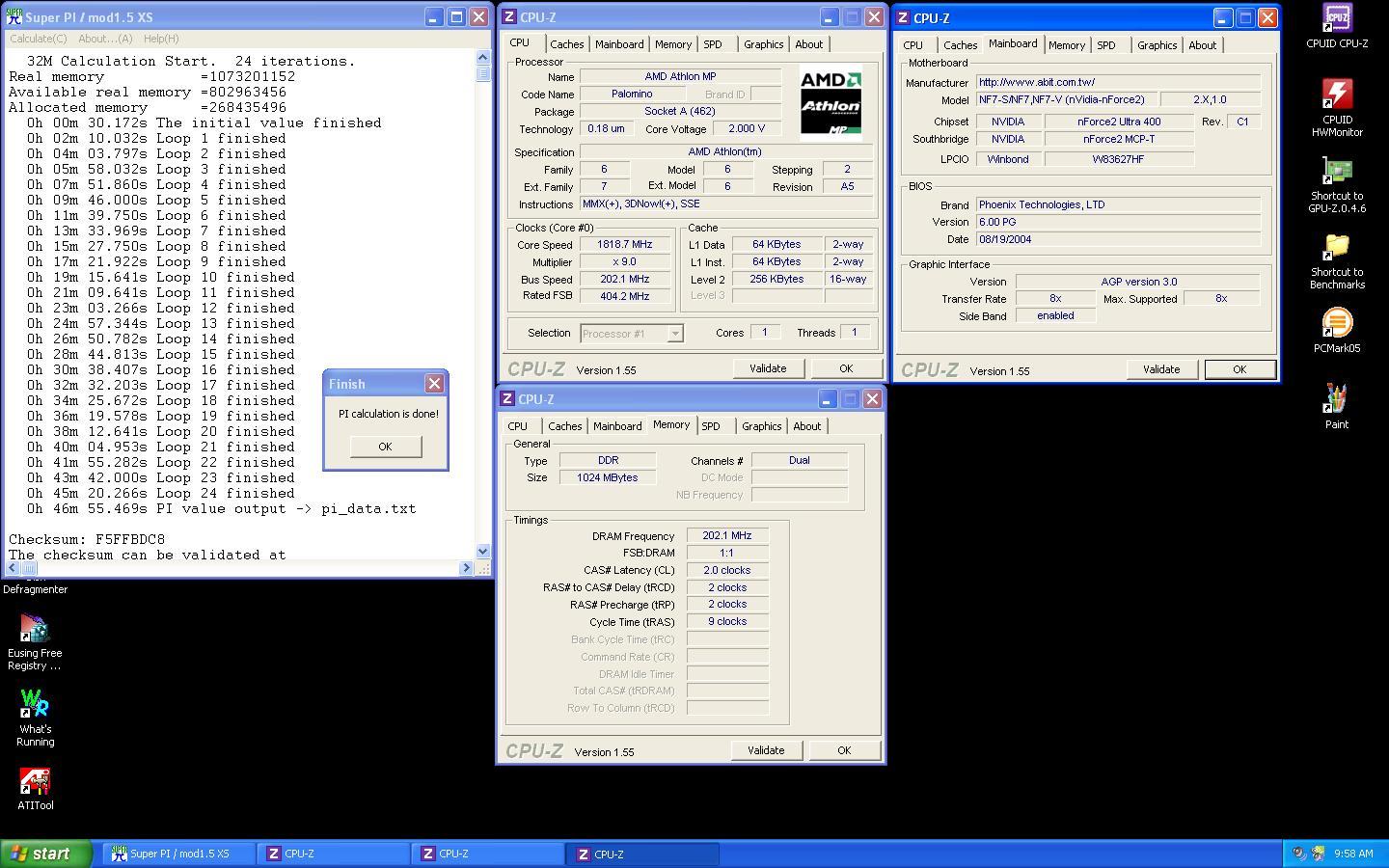Click the CPU-Z icon in Memory window title bar

[507, 398]
